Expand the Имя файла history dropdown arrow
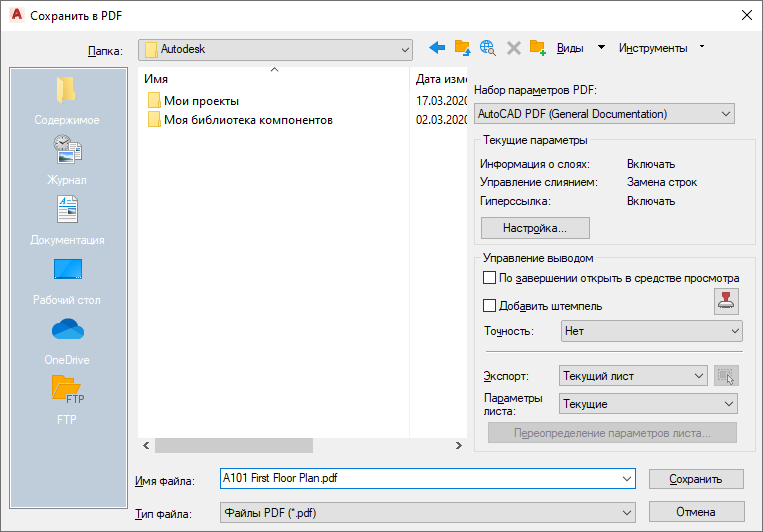Image resolution: width=763 pixels, height=532 pixels. 627,479
